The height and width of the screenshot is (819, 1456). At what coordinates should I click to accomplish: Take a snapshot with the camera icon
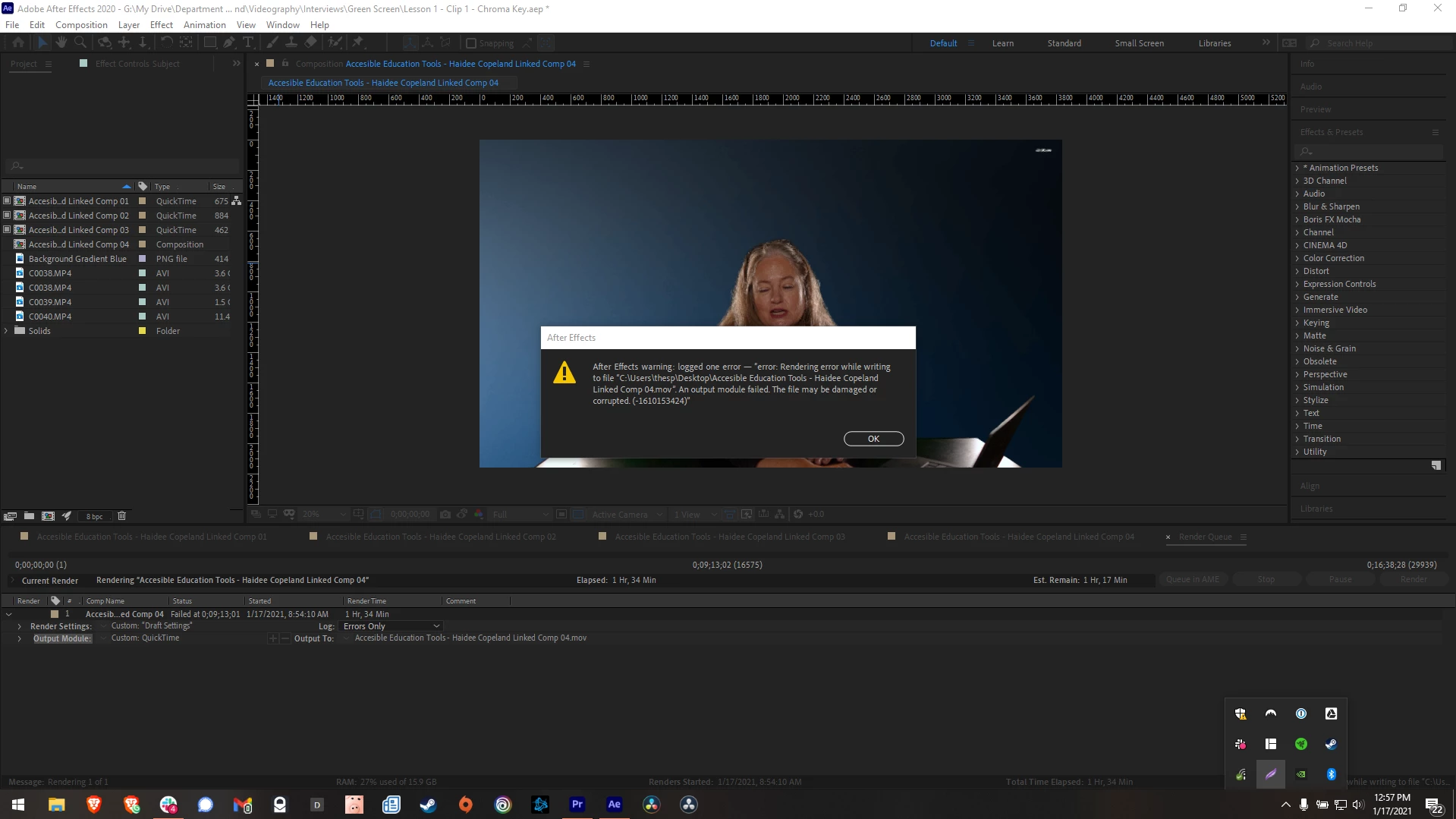(445, 514)
